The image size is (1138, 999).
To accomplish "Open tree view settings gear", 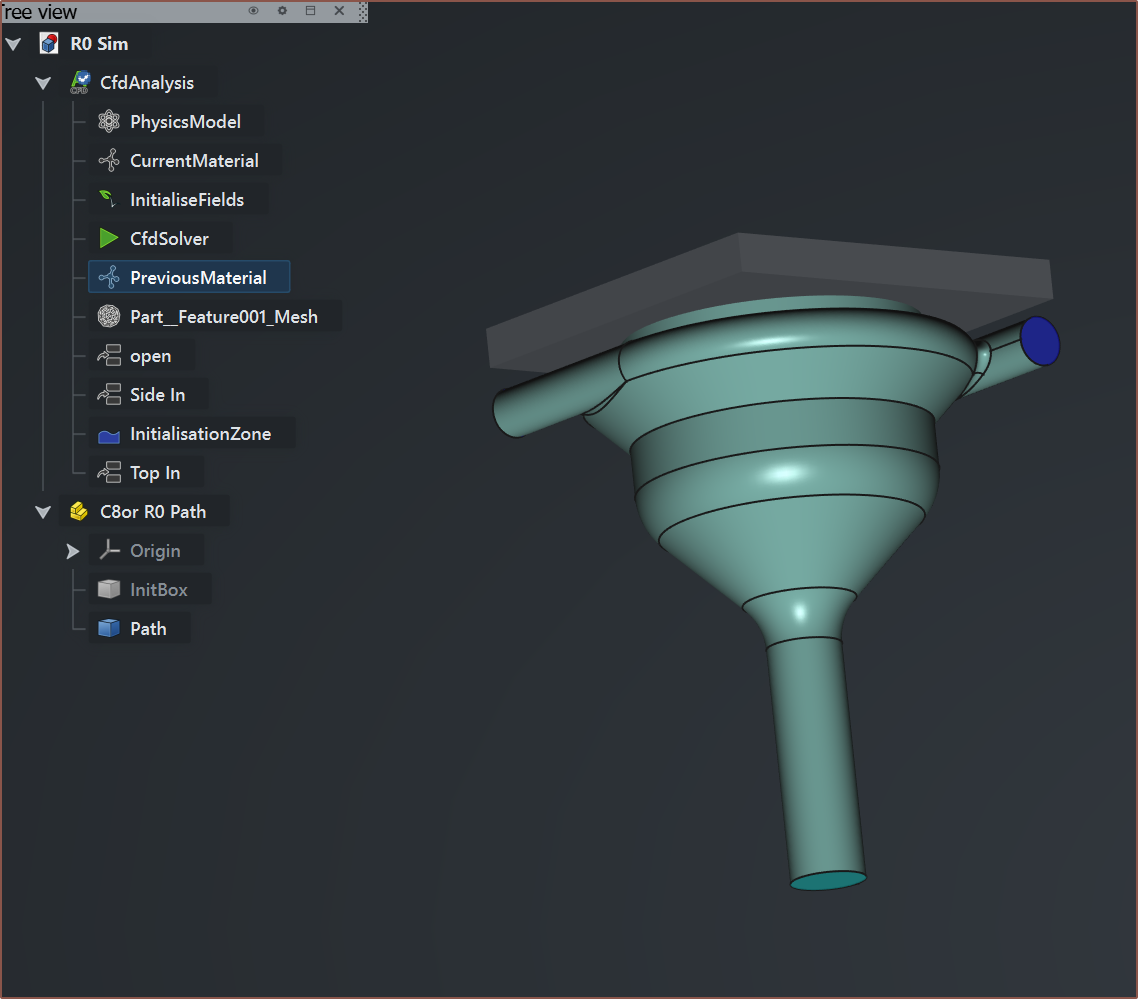I will [282, 10].
